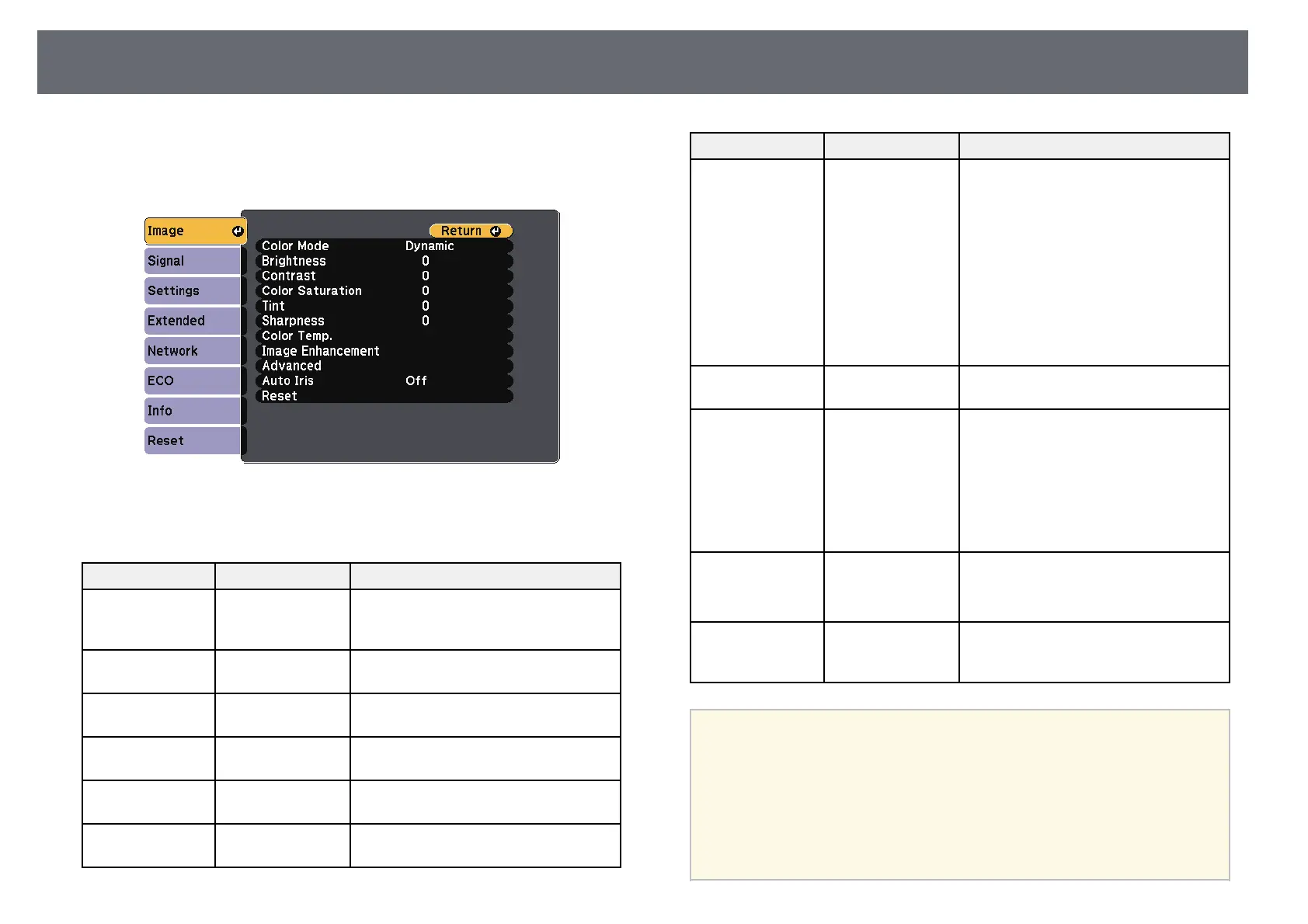
Task: Click the Off value of Auto Iris
Action: click(x=416, y=380)
